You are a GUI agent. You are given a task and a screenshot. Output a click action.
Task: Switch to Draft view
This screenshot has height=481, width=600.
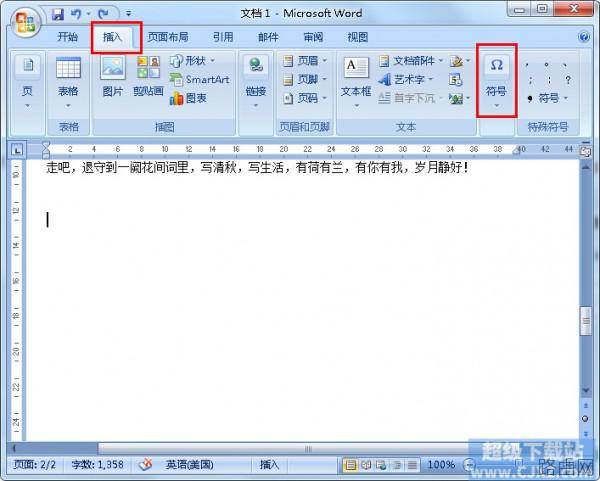(412, 465)
